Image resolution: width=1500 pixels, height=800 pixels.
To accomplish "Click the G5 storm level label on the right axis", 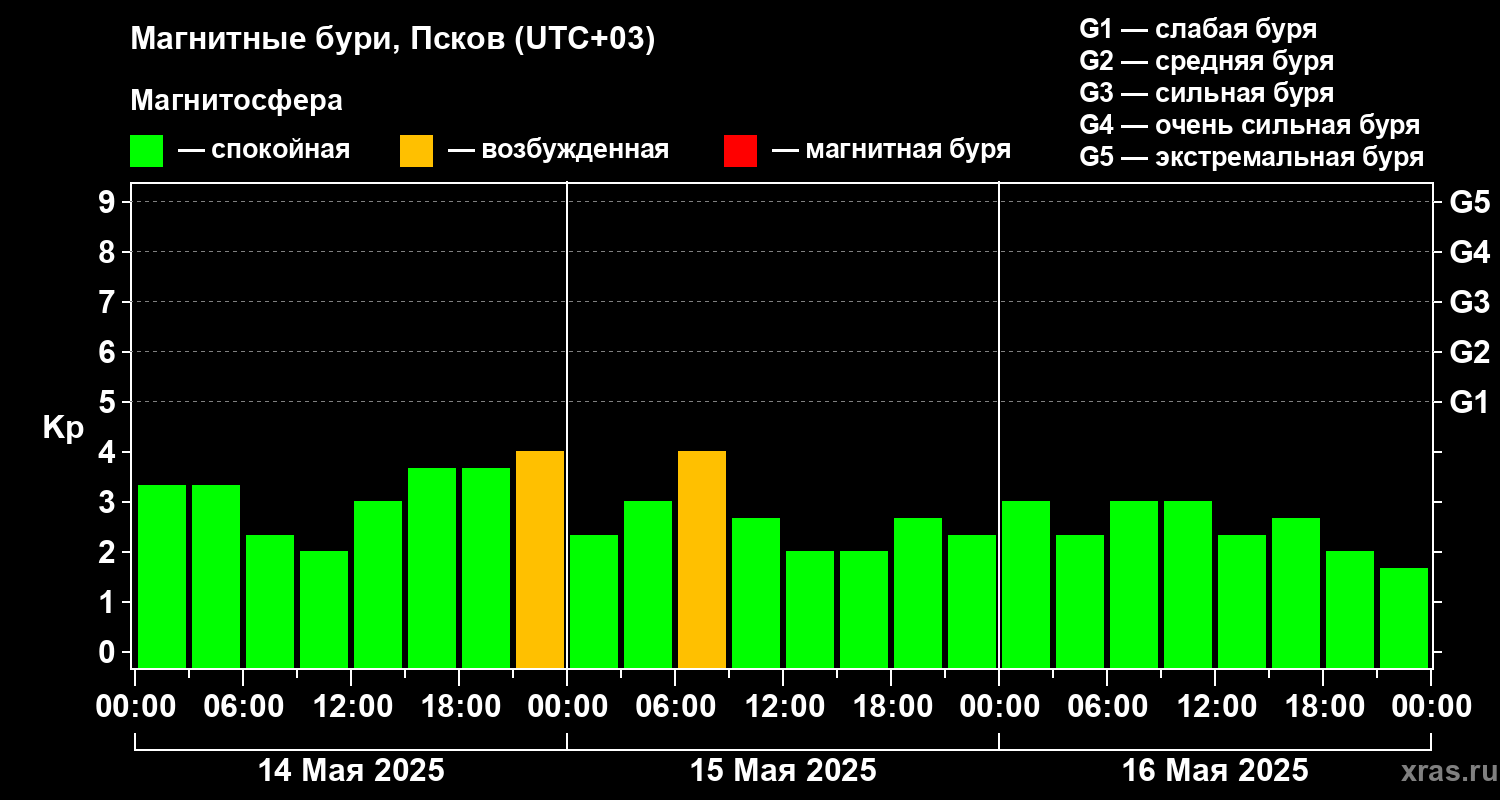I will pos(1469,202).
